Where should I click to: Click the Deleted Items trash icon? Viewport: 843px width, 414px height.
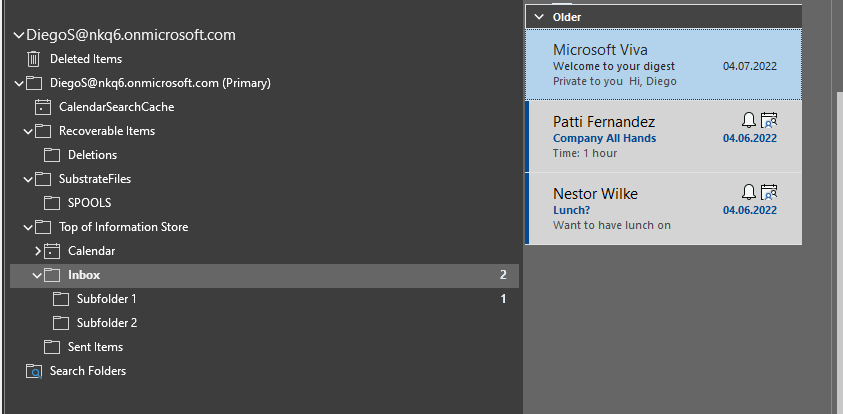pos(33,59)
